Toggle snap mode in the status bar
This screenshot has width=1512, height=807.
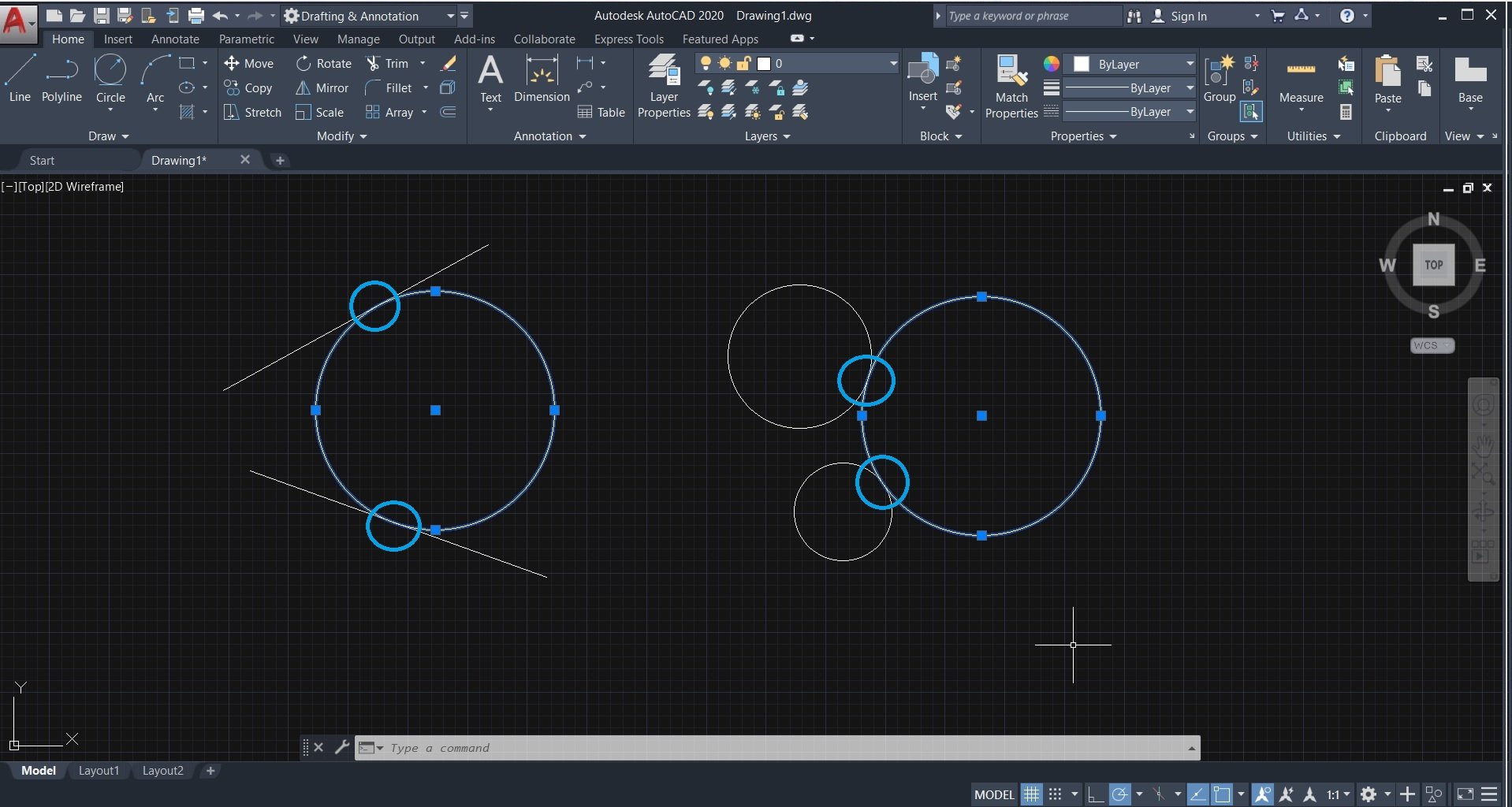click(1056, 794)
